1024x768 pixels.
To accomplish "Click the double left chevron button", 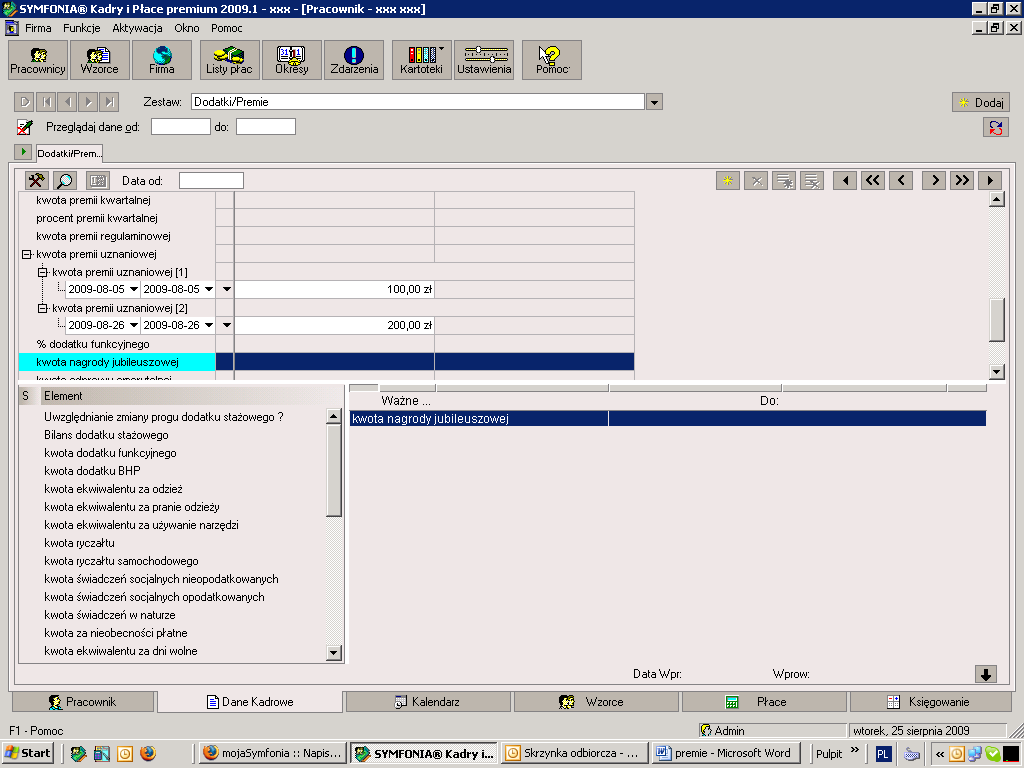I will click(873, 181).
